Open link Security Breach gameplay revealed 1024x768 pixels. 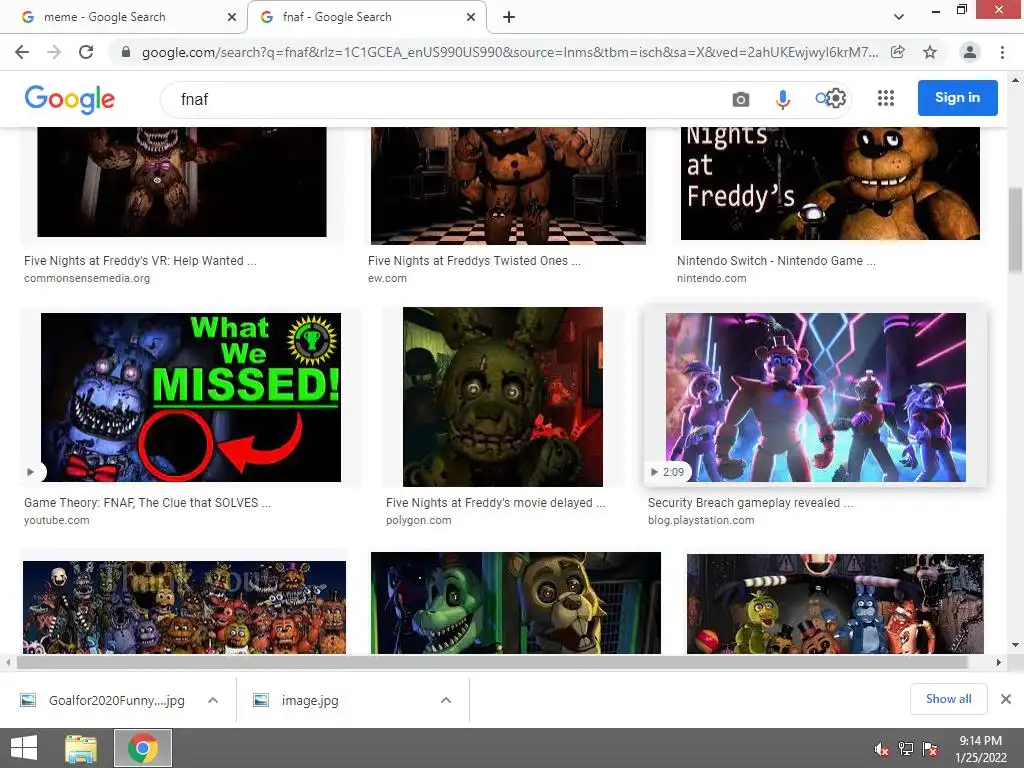coord(750,503)
